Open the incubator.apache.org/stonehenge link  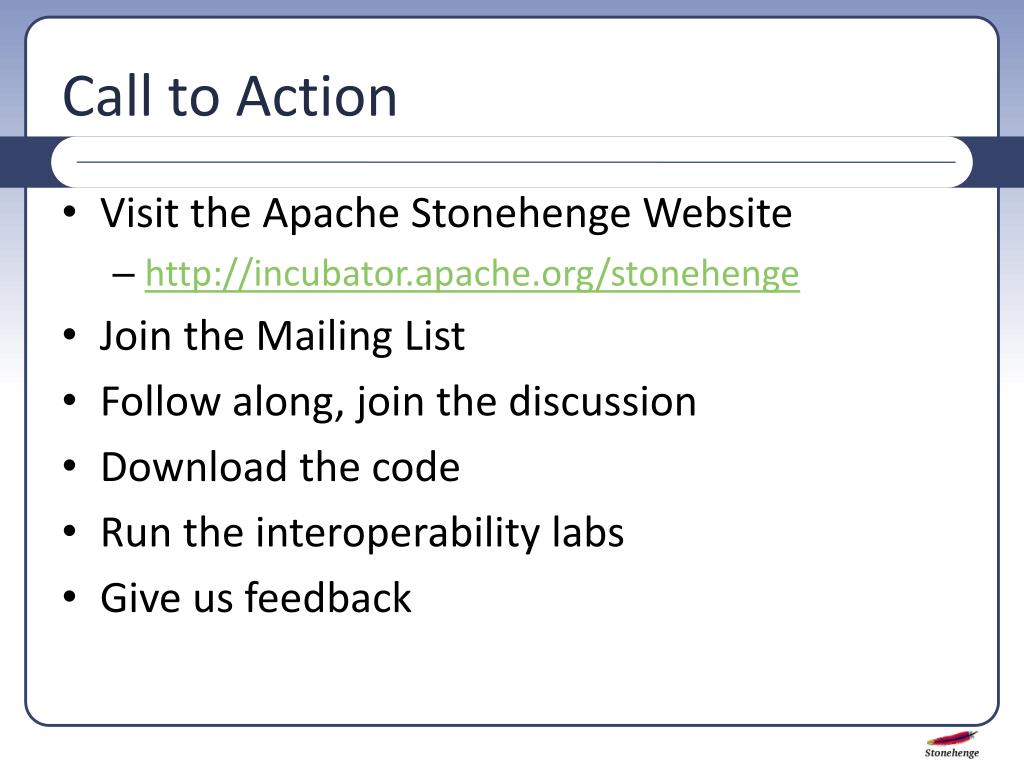tap(472, 274)
